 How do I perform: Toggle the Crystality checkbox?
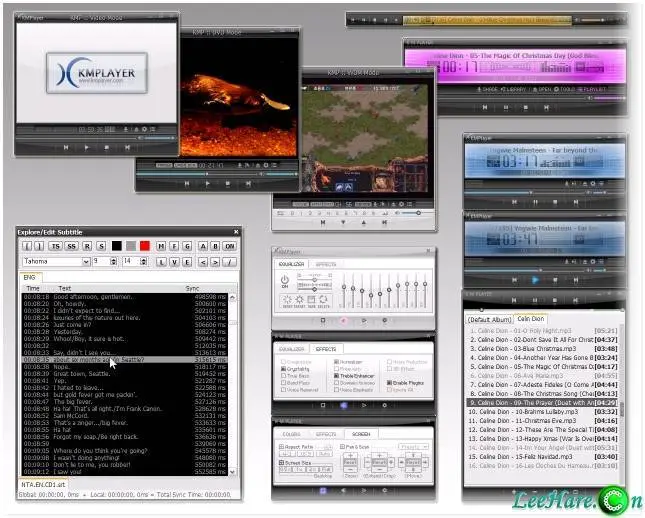[283, 369]
